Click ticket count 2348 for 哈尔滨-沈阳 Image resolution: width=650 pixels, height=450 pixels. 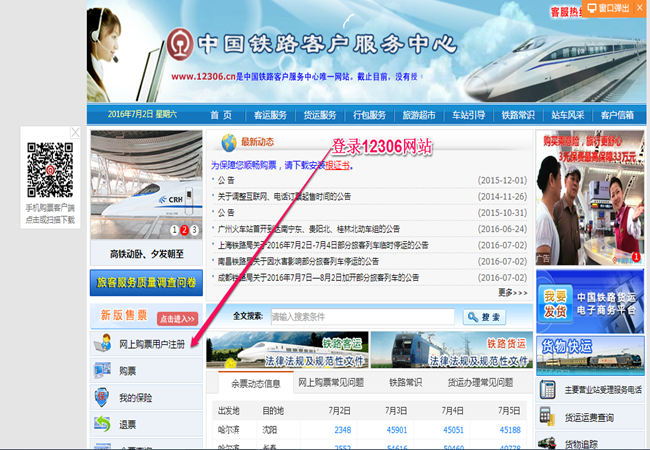click(342, 430)
